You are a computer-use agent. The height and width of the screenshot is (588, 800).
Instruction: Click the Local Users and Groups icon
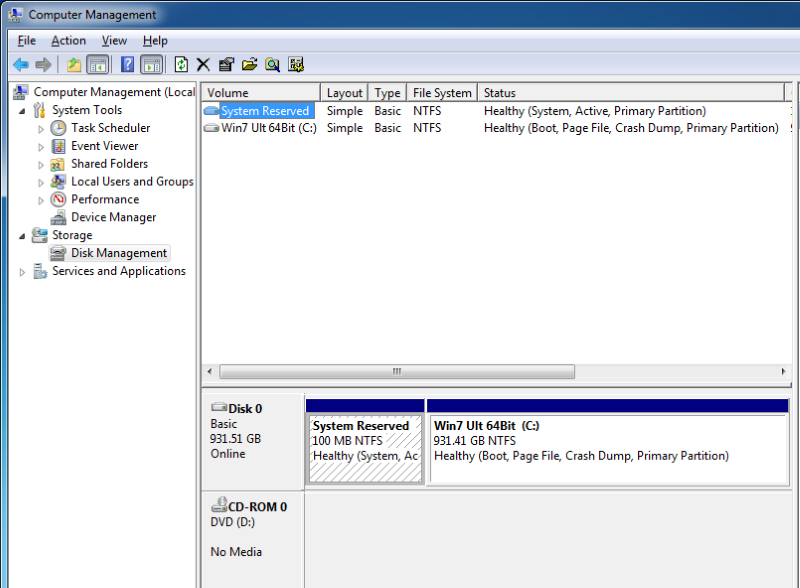58,181
